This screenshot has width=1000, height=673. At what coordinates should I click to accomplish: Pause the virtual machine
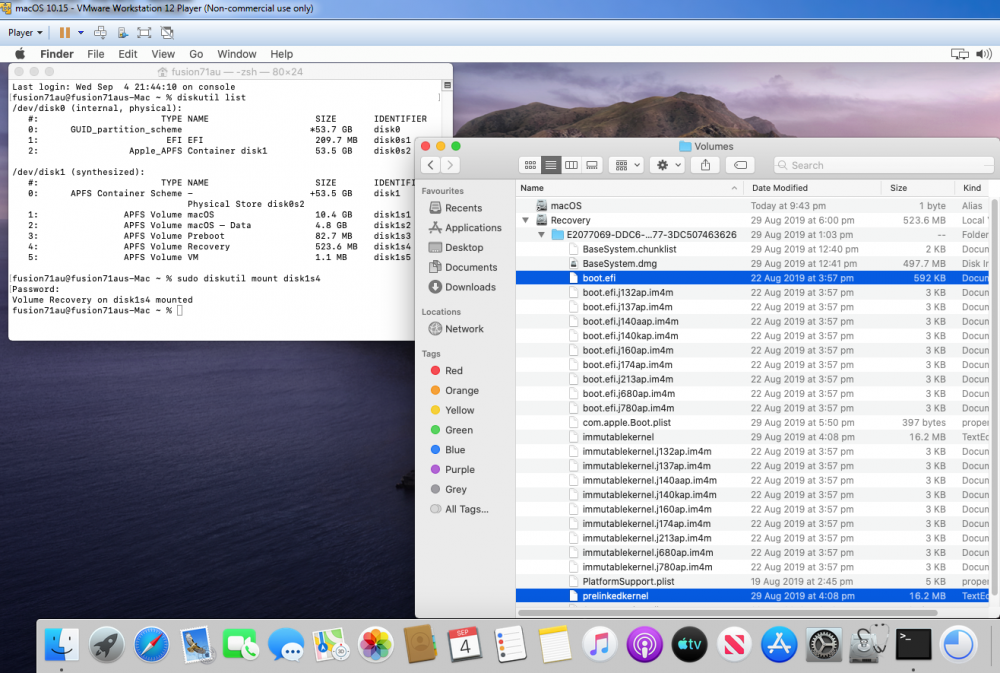pos(64,33)
